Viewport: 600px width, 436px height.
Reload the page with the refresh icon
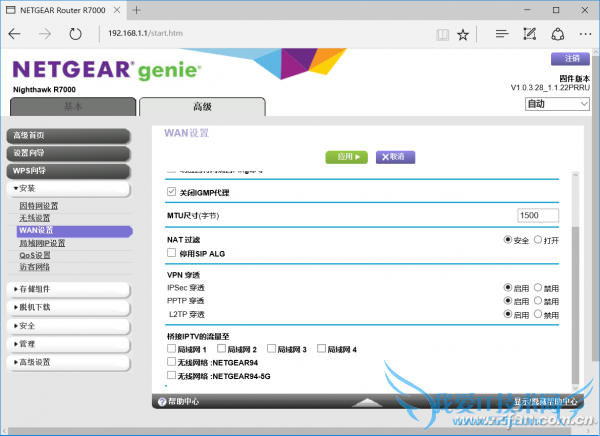pyautogui.click(x=75, y=34)
